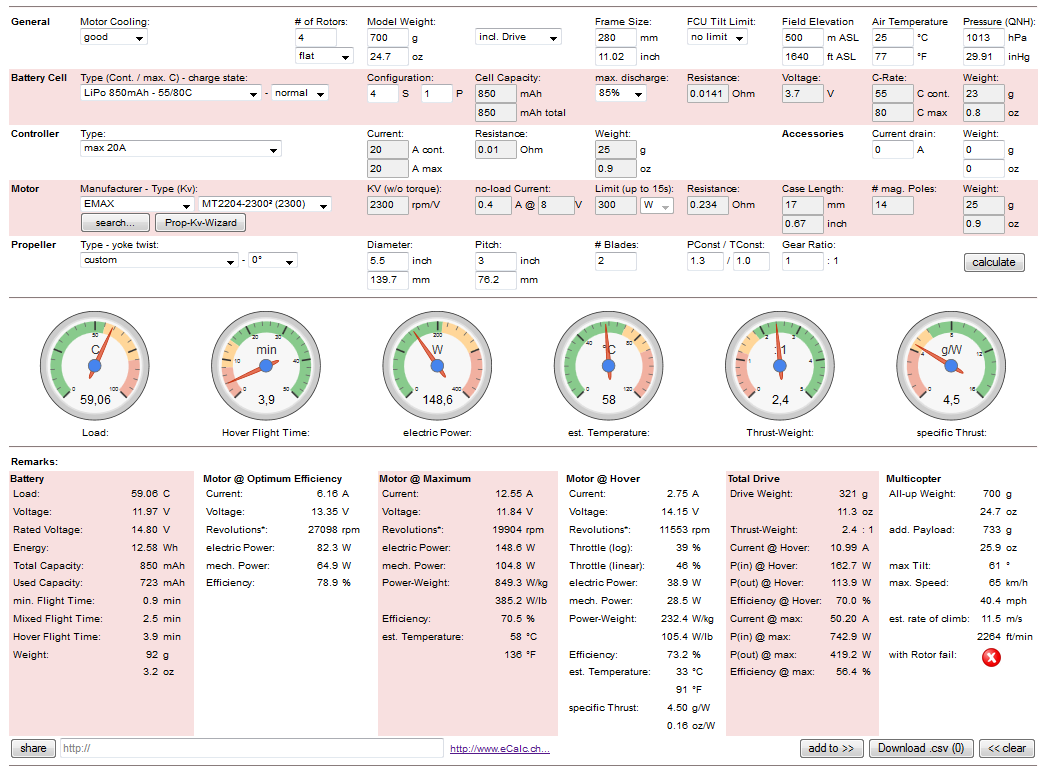Image resolution: width=1041 pixels, height=766 pixels.
Task: Click the Thrust-Weight gauge
Action: tap(780, 366)
